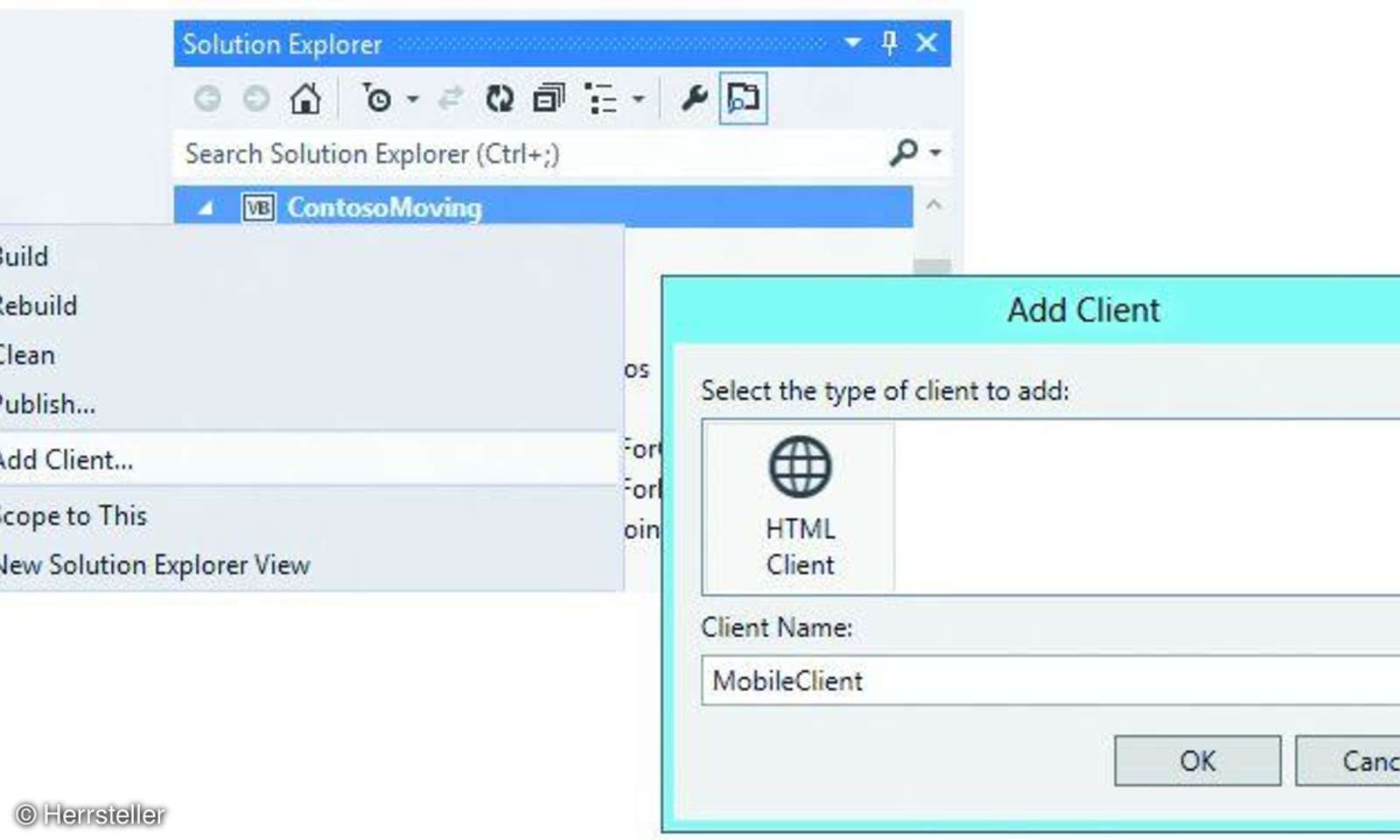Open the Solution Explorer panel options dropdown
Image resolution: width=1400 pixels, height=840 pixels.
[850, 43]
